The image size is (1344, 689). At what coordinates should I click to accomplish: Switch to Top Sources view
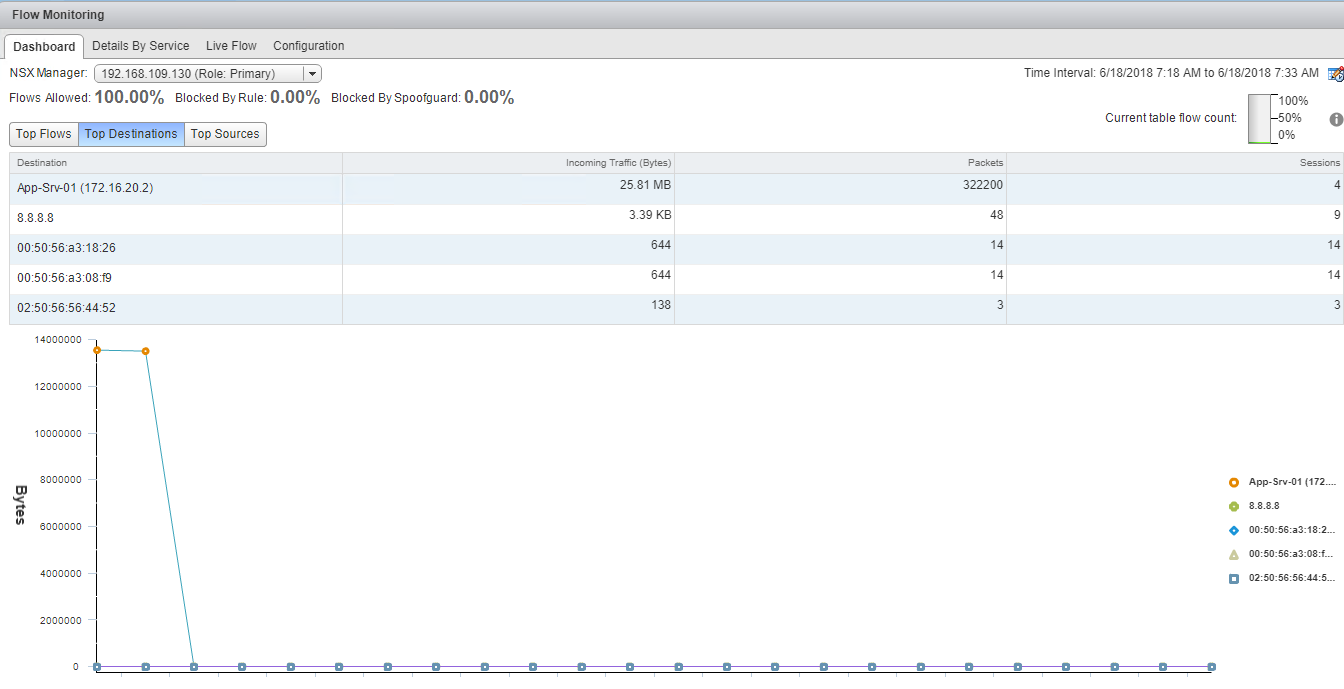click(225, 134)
